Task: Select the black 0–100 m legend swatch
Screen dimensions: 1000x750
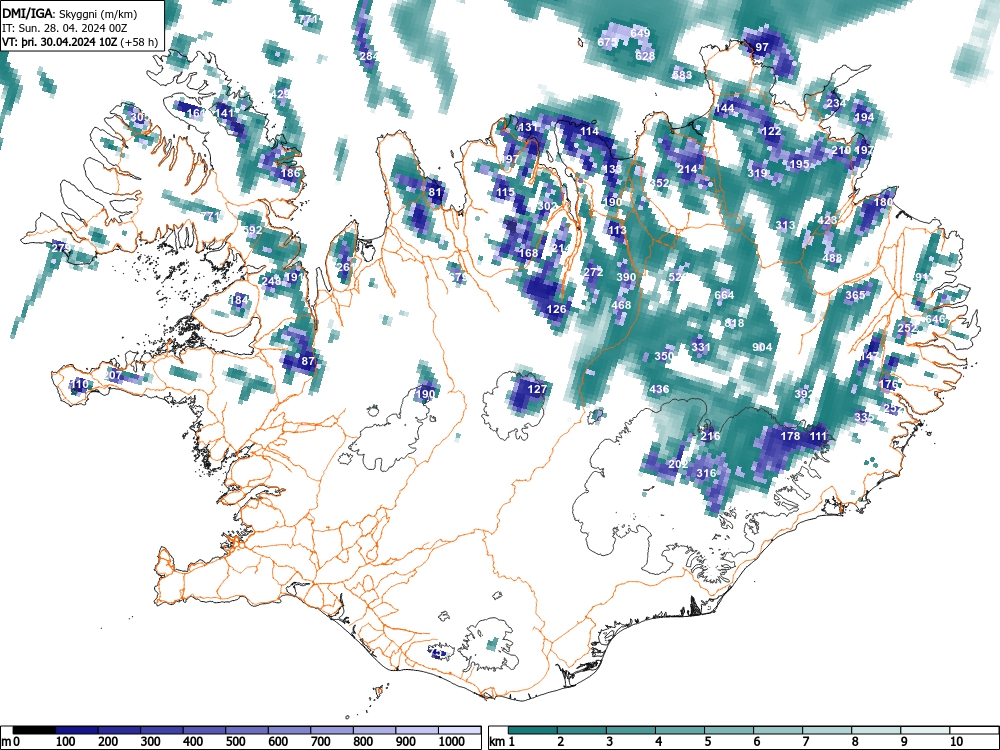Action: (x=34, y=730)
